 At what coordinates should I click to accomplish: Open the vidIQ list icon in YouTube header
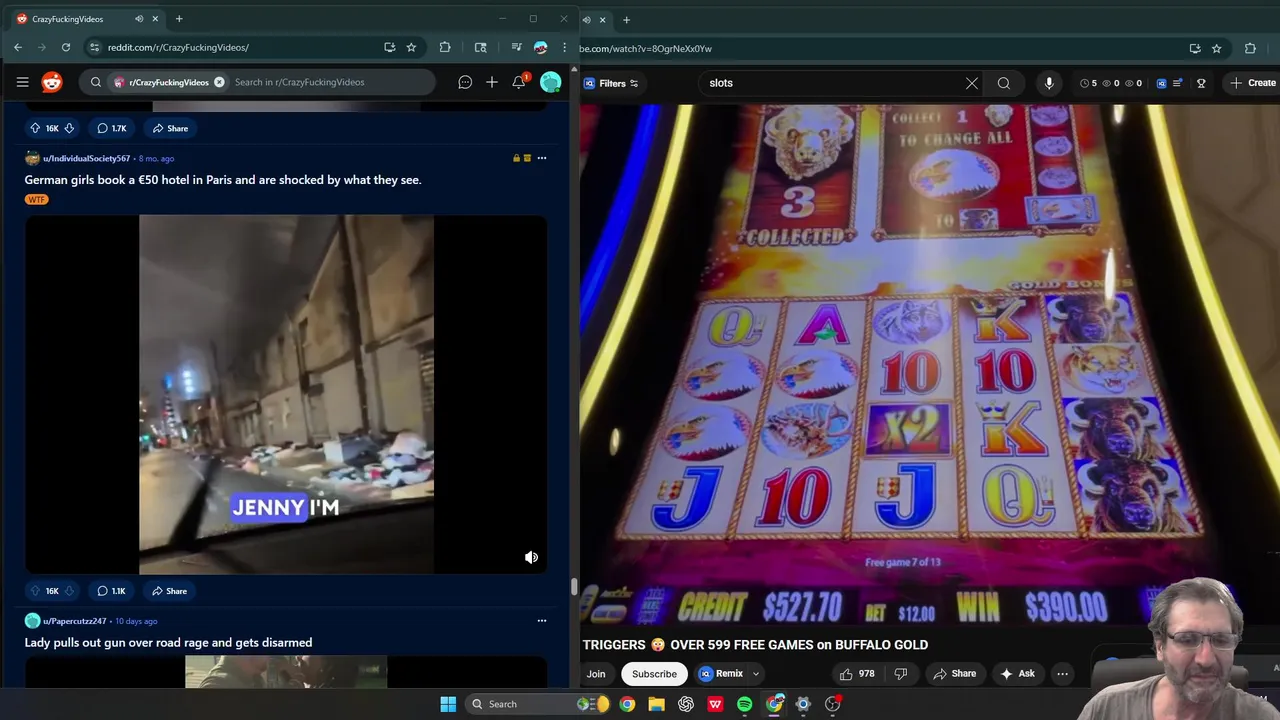[1177, 83]
